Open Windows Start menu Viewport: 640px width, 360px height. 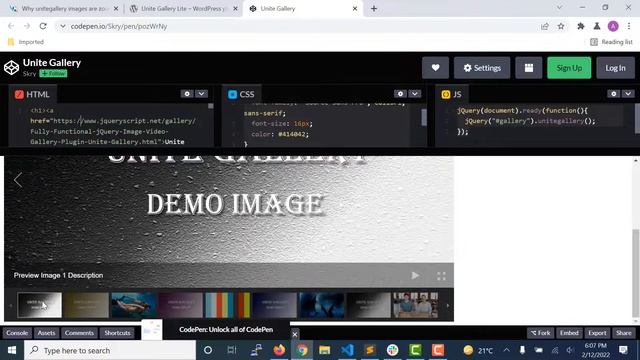click(x=11, y=350)
